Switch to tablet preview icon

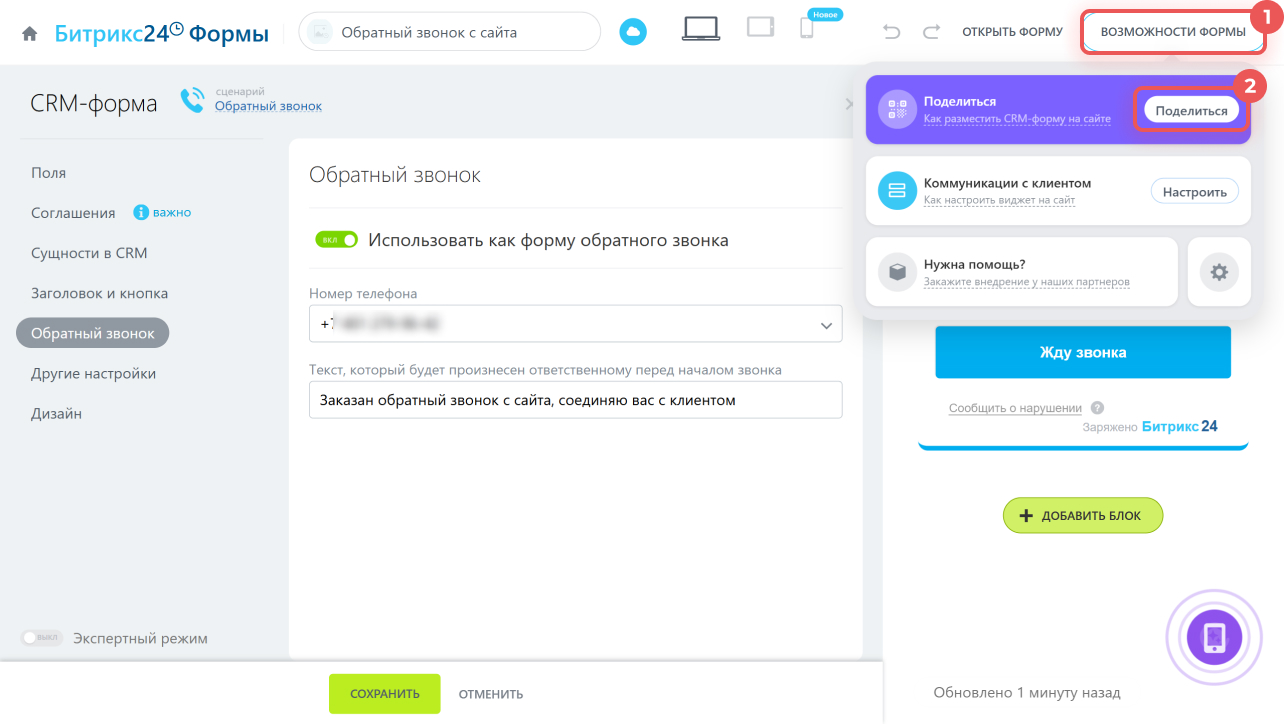761,28
